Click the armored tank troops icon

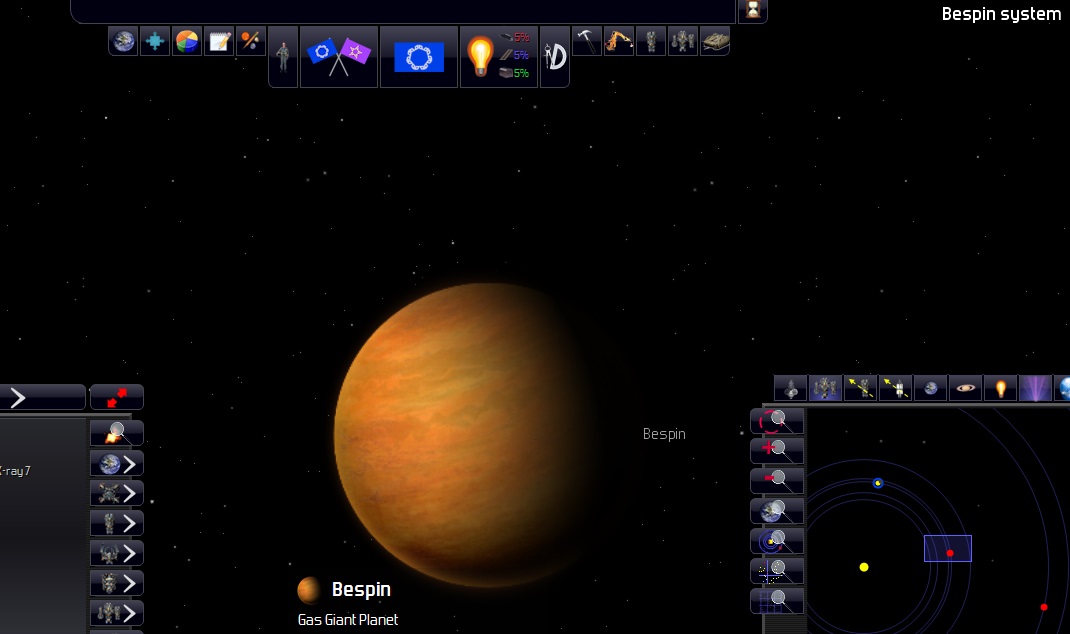[x=714, y=41]
